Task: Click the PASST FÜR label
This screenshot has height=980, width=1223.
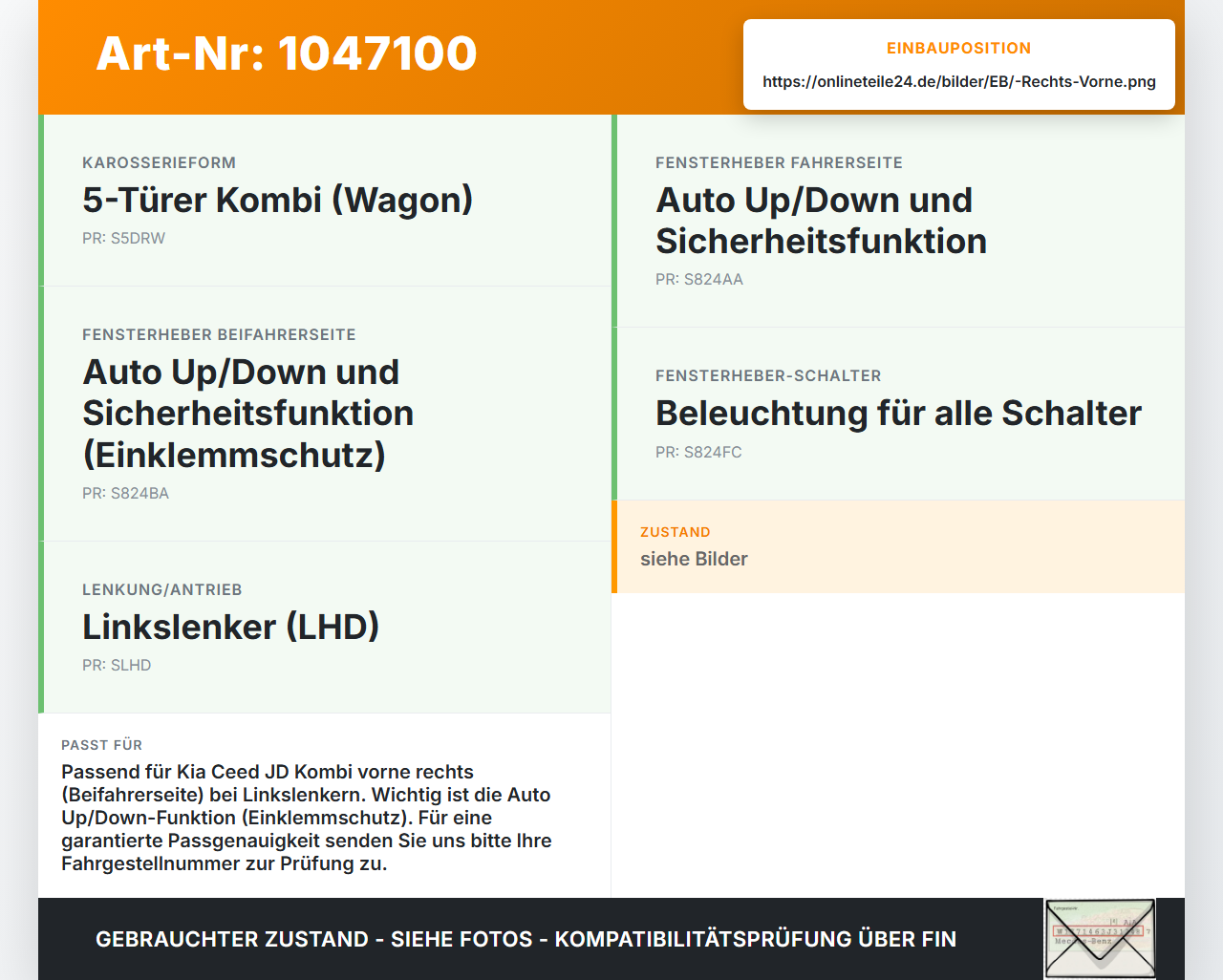Action: click(101, 745)
